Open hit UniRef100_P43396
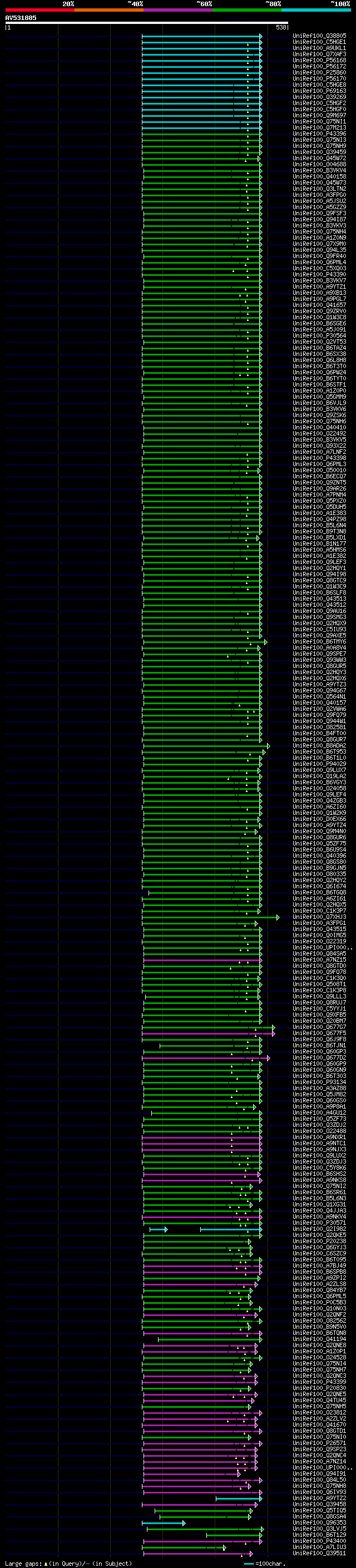356x1568 pixels. 319,134
